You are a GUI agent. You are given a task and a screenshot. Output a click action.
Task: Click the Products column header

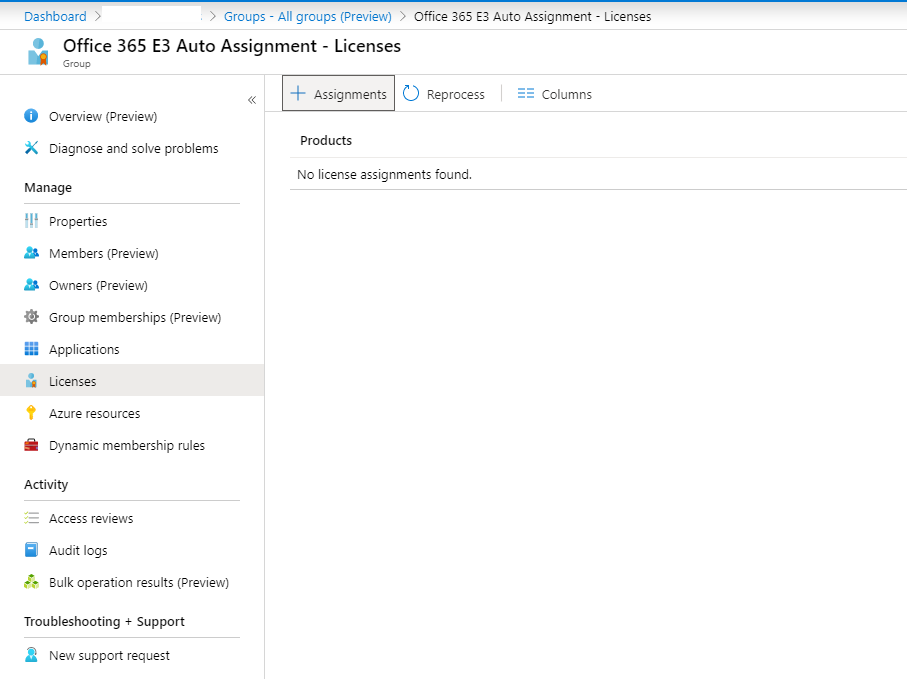click(x=326, y=141)
